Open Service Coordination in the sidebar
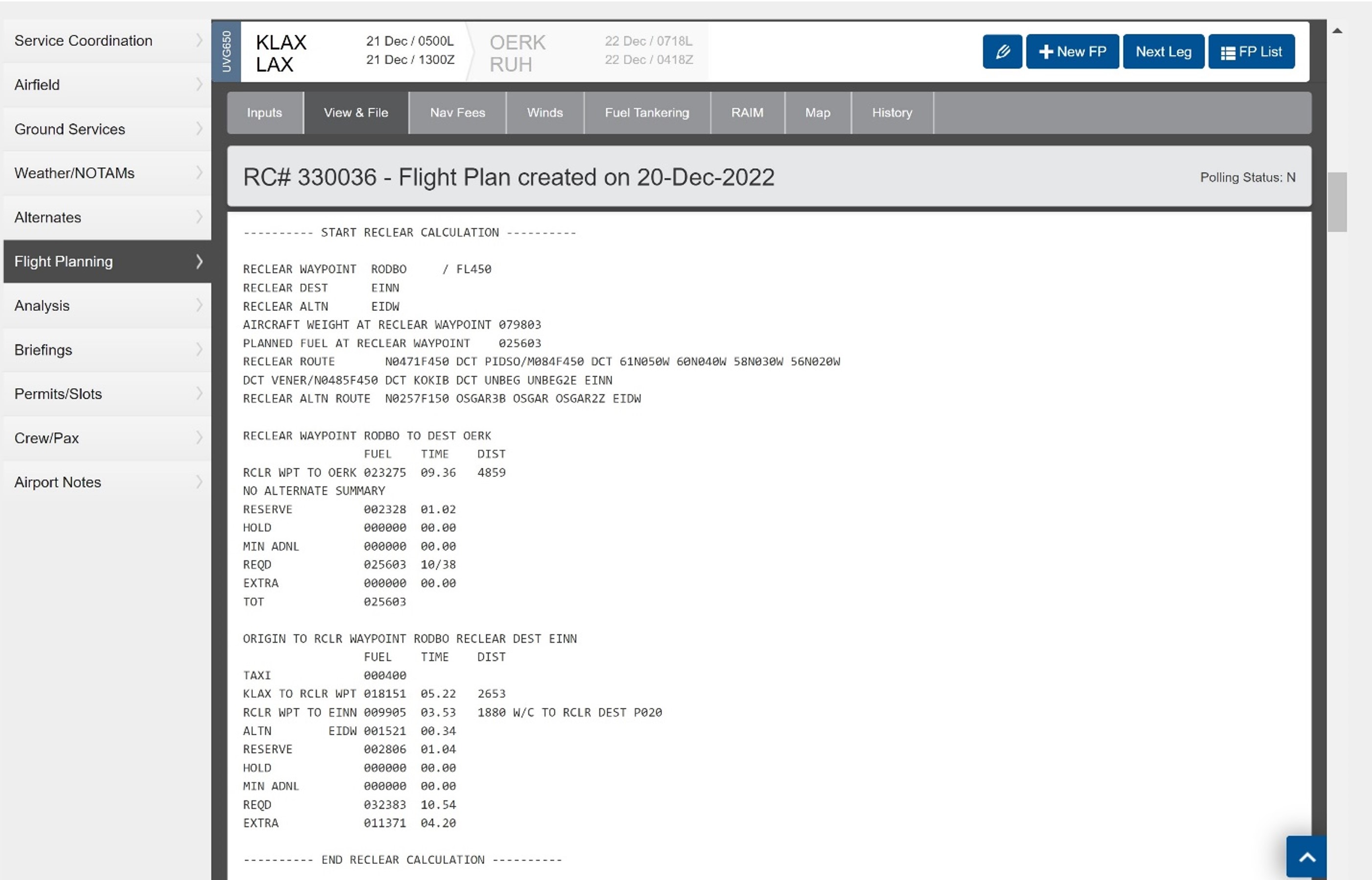1372x880 pixels. click(x=107, y=41)
